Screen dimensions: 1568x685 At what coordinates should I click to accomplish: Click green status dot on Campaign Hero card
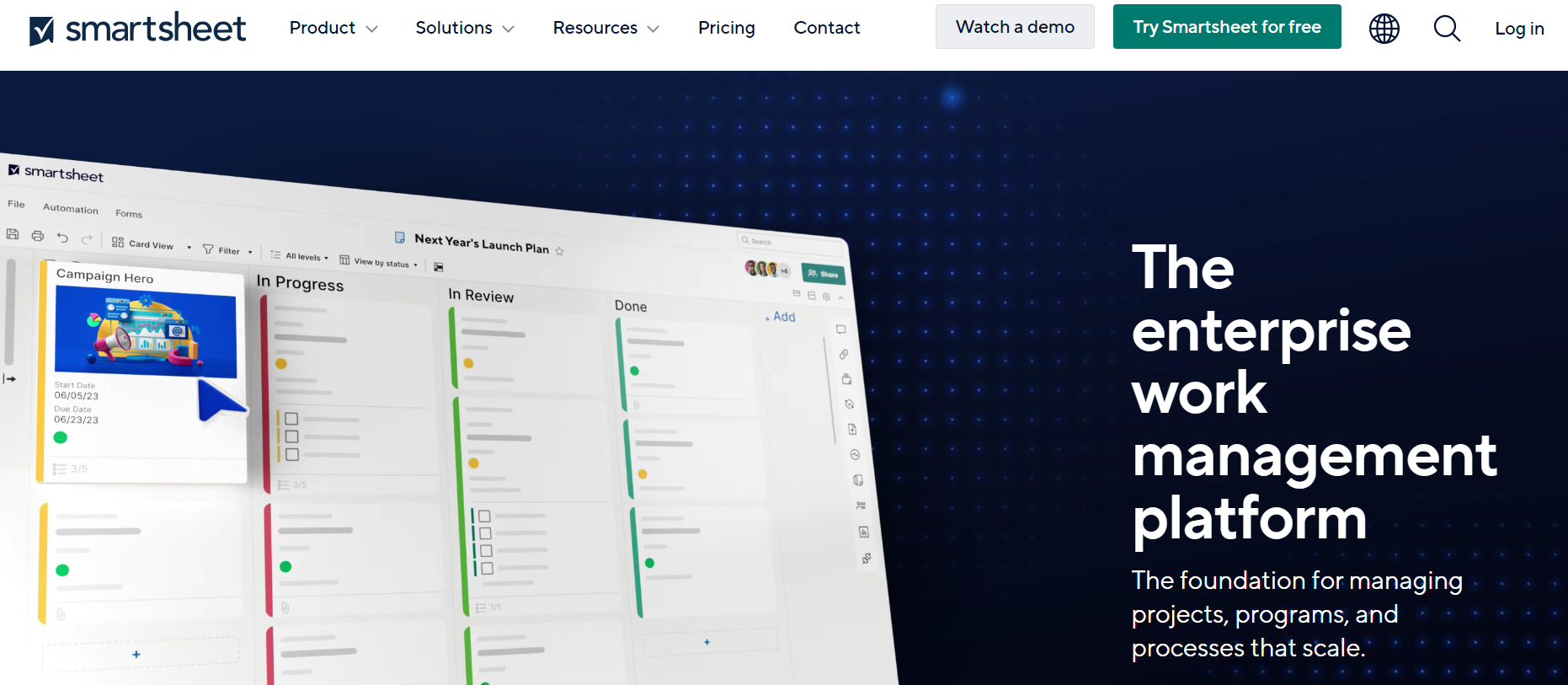(x=61, y=437)
